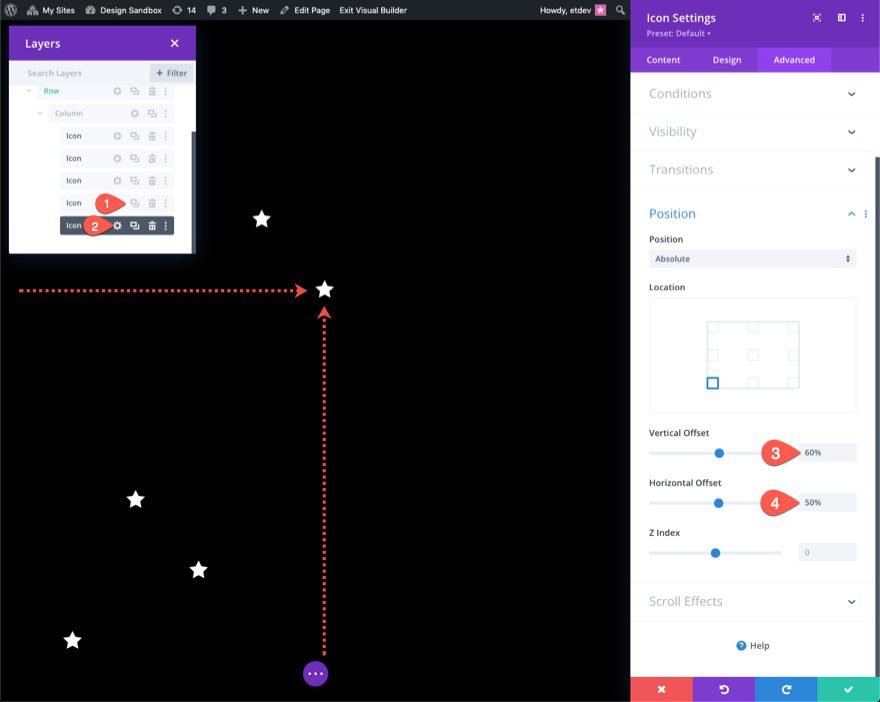Open settings gear for the selected Icon layer
The width and height of the screenshot is (880, 702).
[x=117, y=225]
